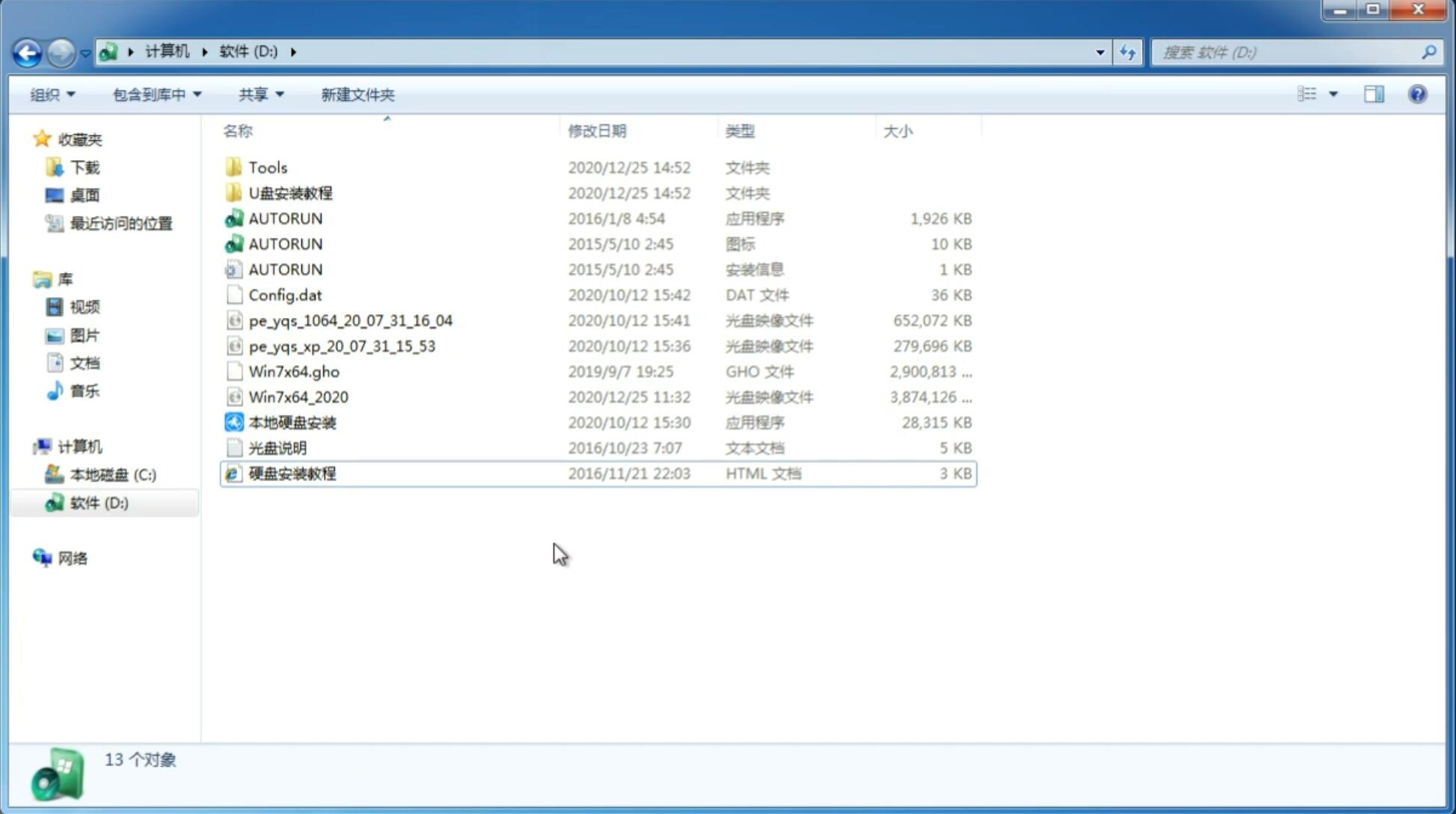Open Win7x64.gho Ghost file
The image size is (1456, 814).
pyautogui.click(x=293, y=371)
